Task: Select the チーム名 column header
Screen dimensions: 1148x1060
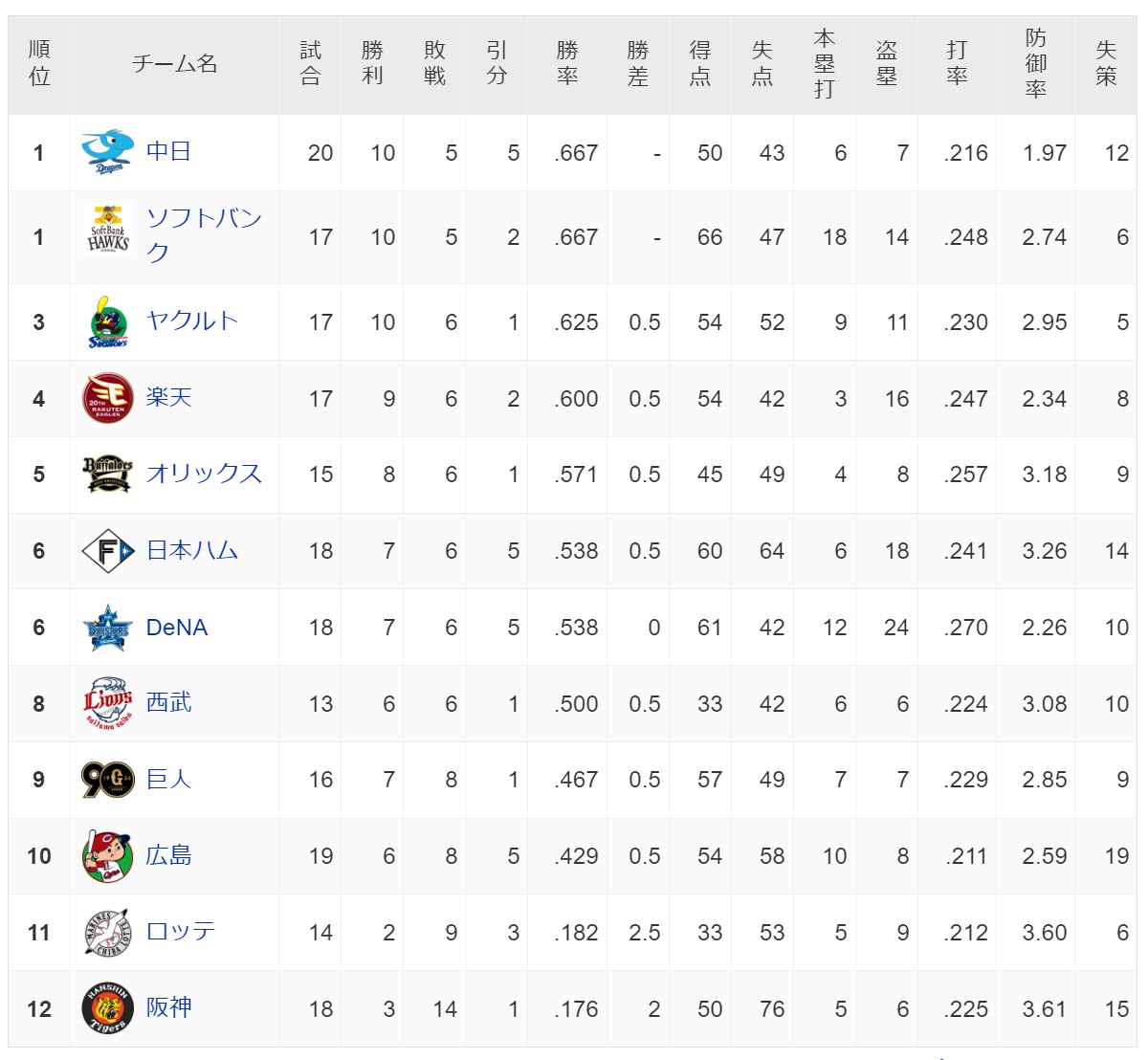Action: tap(174, 64)
